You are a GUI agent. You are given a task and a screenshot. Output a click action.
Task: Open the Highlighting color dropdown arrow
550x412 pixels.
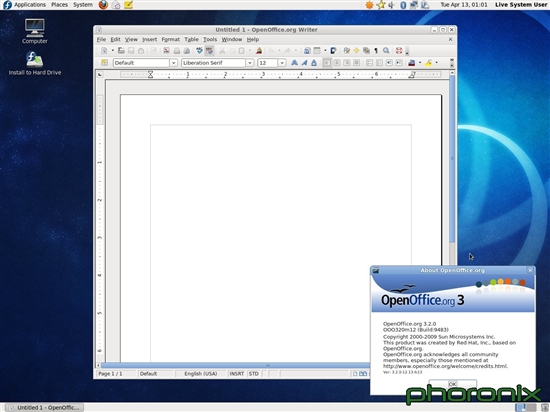pos(436,63)
